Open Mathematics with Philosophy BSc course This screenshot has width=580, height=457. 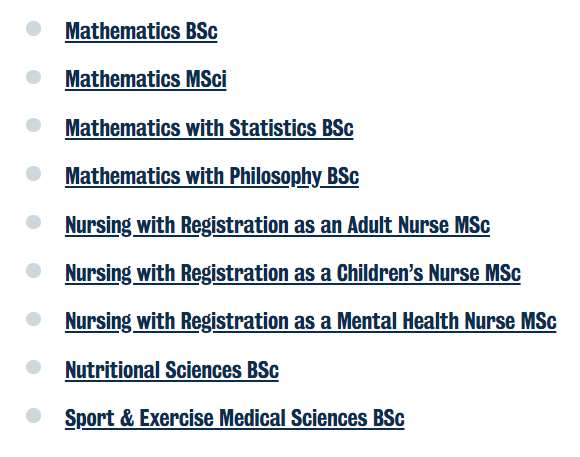(x=212, y=176)
